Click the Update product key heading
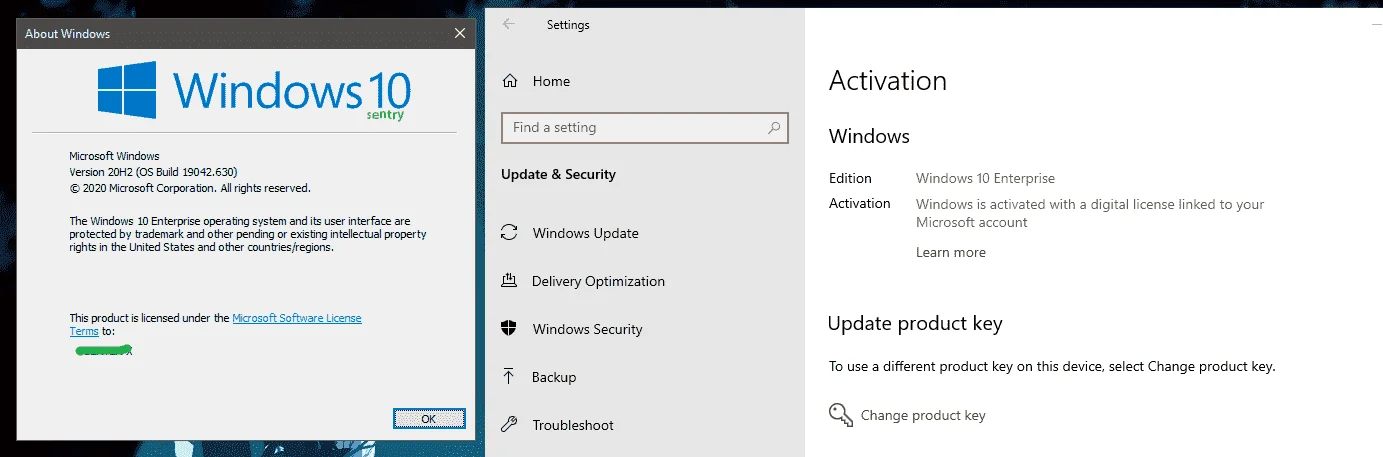This screenshot has width=1383, height=457. [915, 323]
